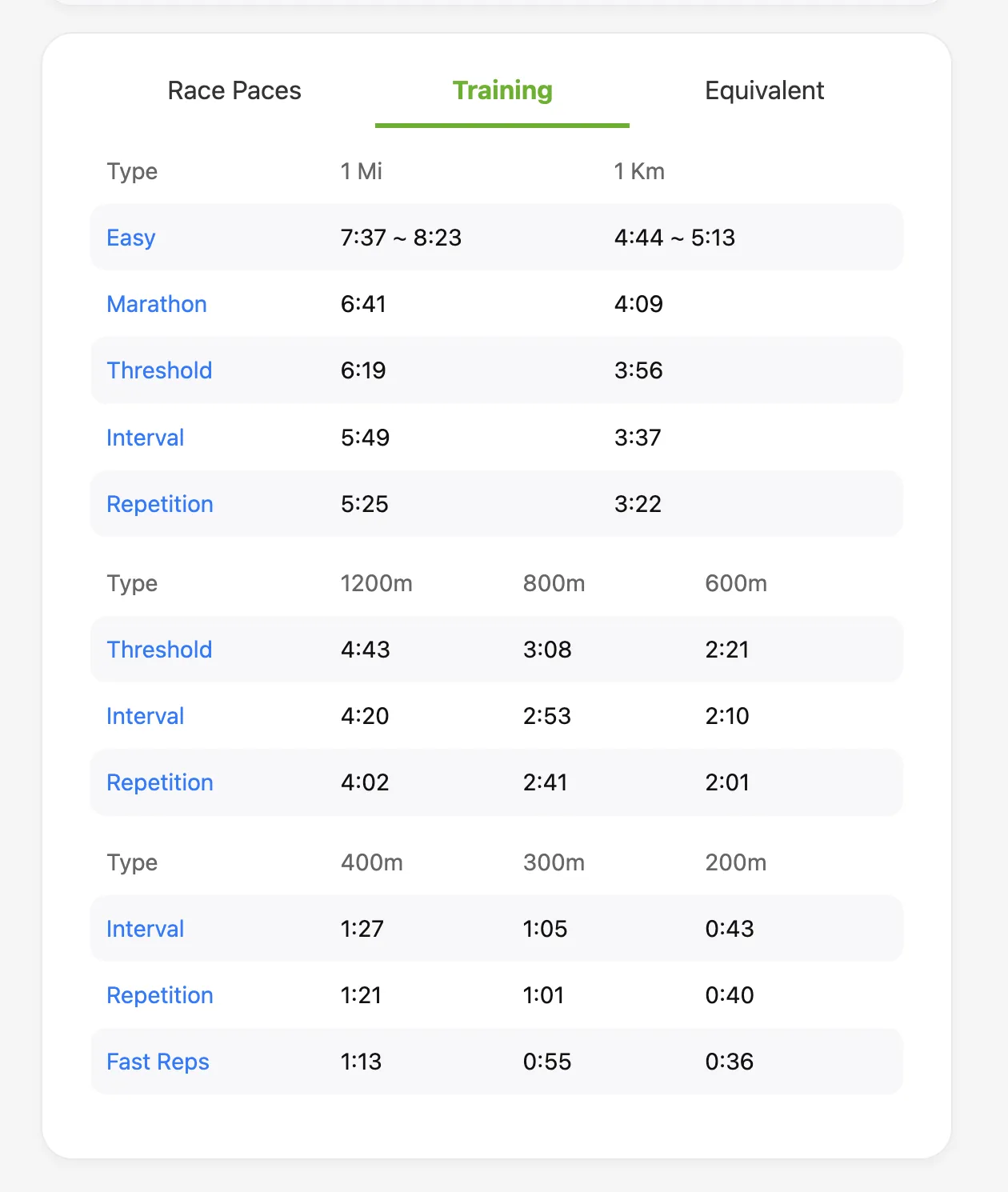Select the Fast Reps 0:36 200m time

tap(729, 1062)
